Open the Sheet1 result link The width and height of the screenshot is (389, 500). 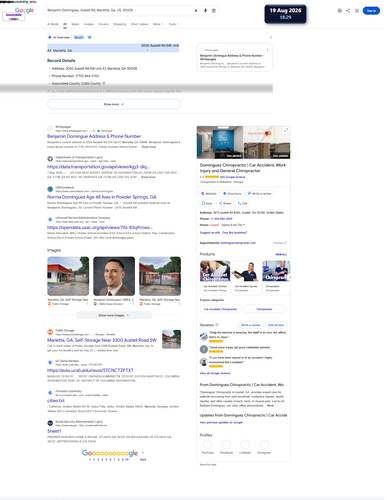pyautogui.click(x=54, y=431)
